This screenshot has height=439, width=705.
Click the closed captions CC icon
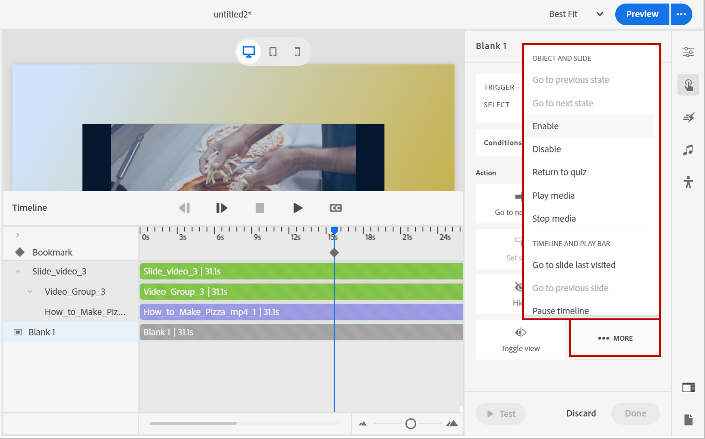[x=336, y=208]
